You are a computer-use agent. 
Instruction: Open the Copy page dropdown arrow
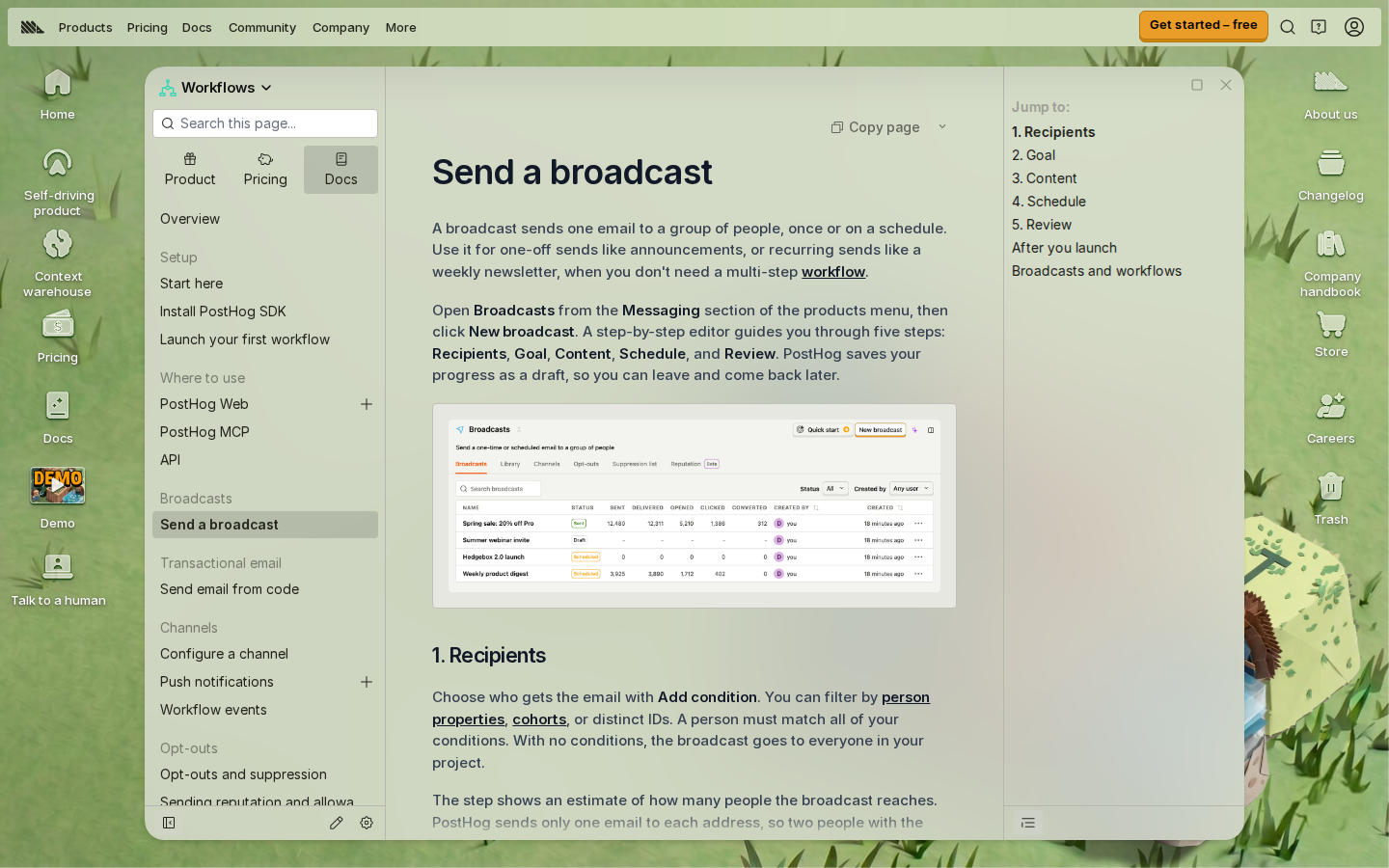click(942, 127)
